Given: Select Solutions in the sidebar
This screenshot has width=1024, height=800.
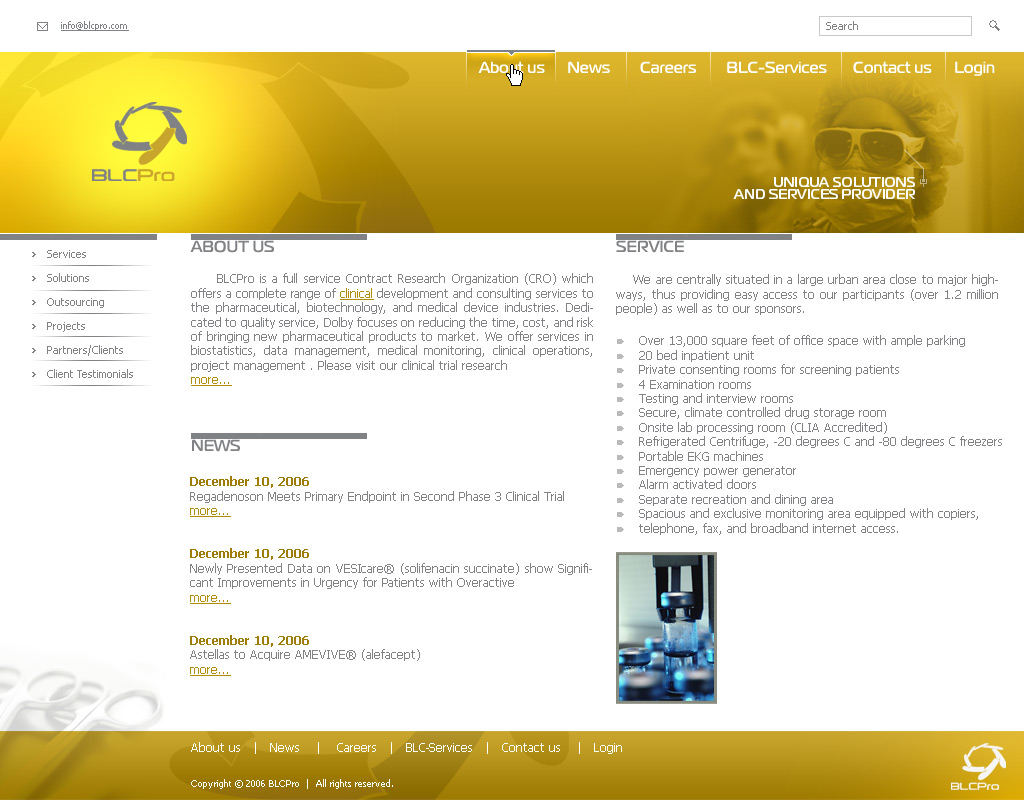Looking at the screenshot, I should pyautogui.click(x=68, y=278).
